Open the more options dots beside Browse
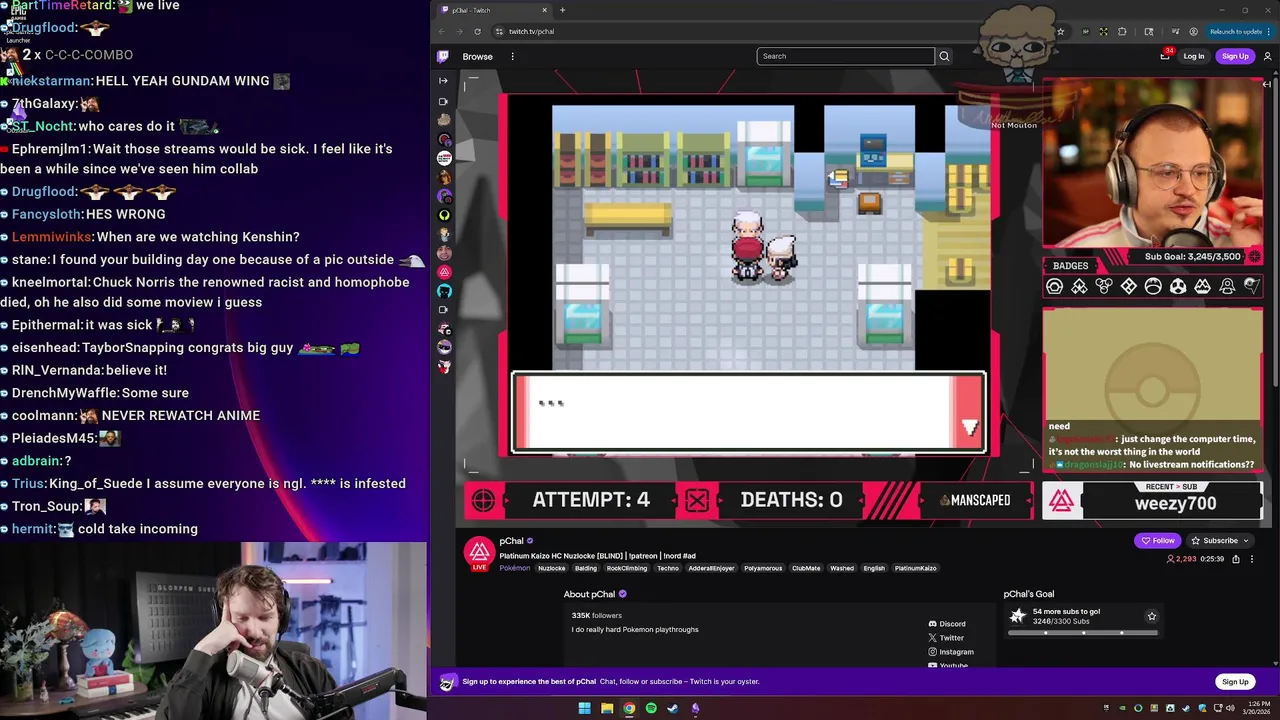This screenshot has width=1280, height=720. (512, 56)
